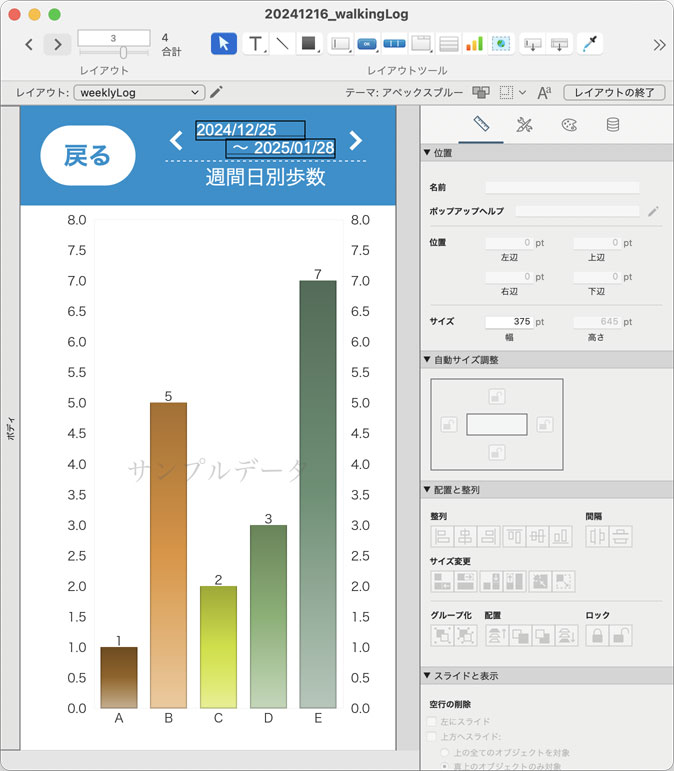Collapse the スライドと表示 section

click(x=427, y=675)
